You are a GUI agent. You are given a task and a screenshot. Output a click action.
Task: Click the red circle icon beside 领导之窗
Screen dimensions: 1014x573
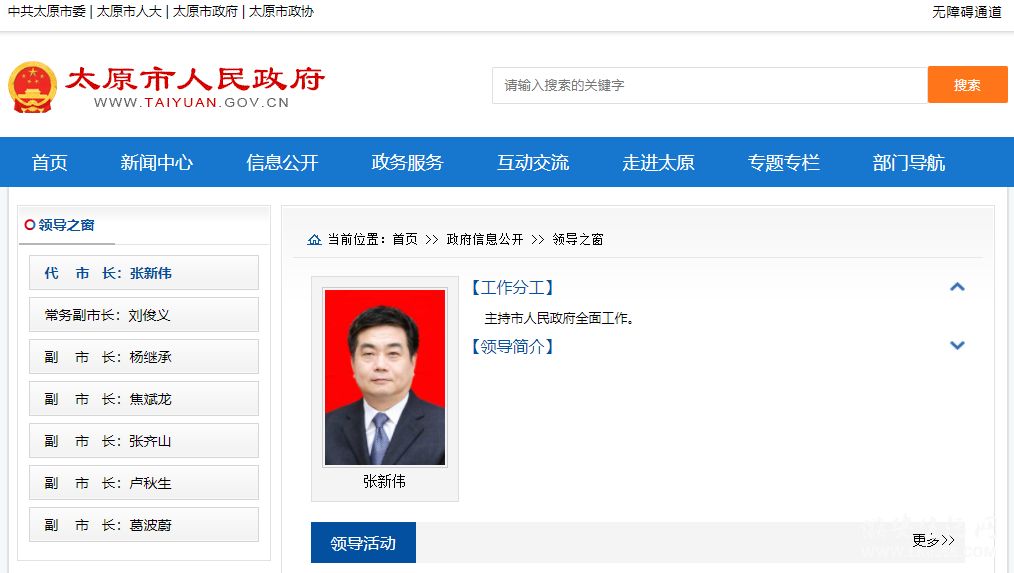coord(29,225)
